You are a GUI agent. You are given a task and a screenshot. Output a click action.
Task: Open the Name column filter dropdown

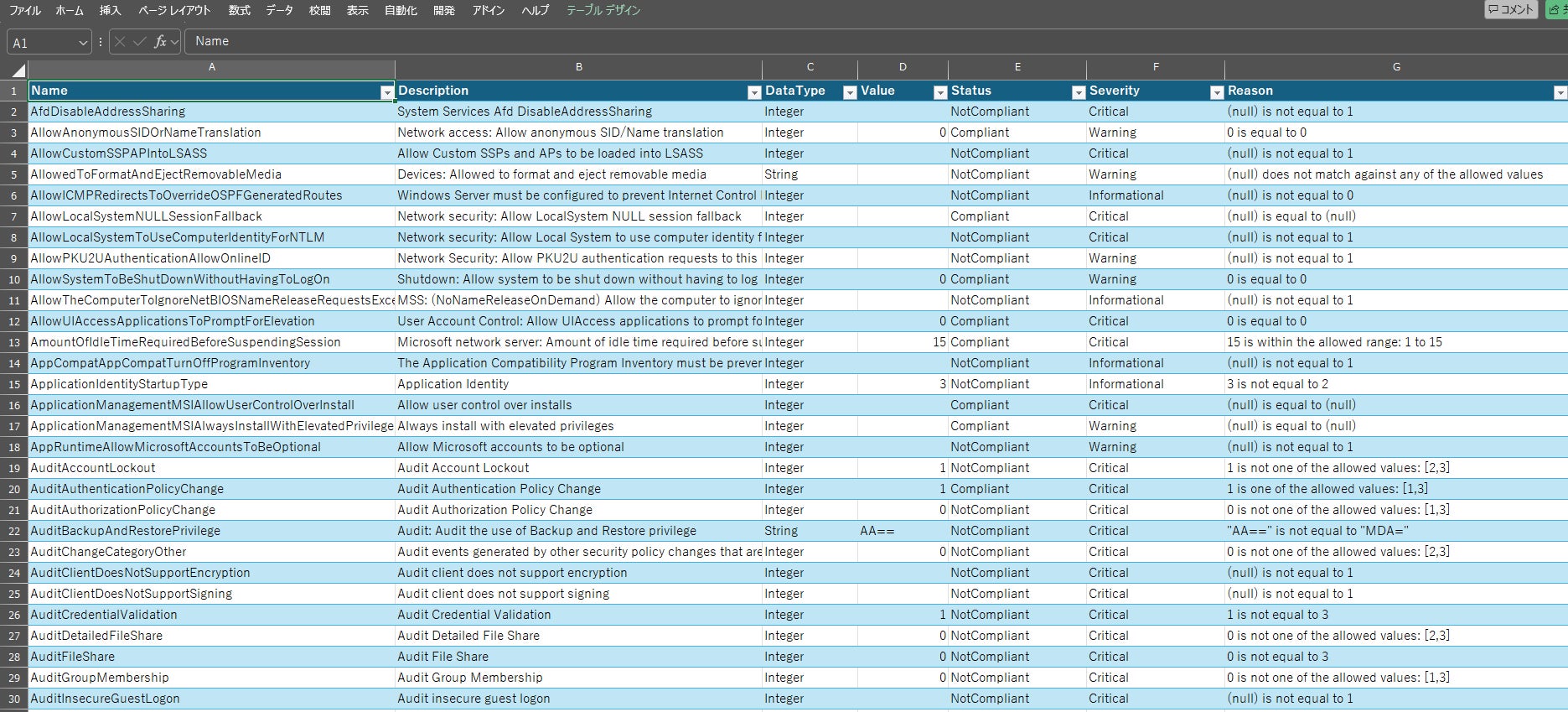click(x=386, y=92)
